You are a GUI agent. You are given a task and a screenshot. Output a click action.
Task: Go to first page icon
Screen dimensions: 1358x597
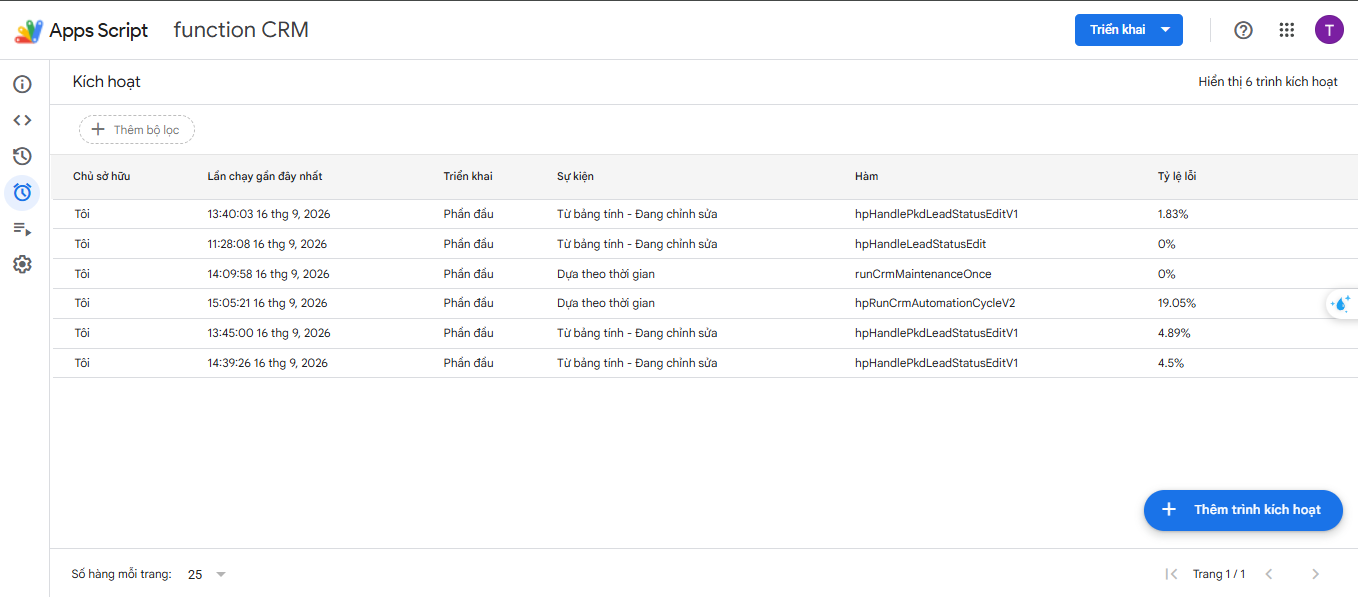[x=1171, y=574]
